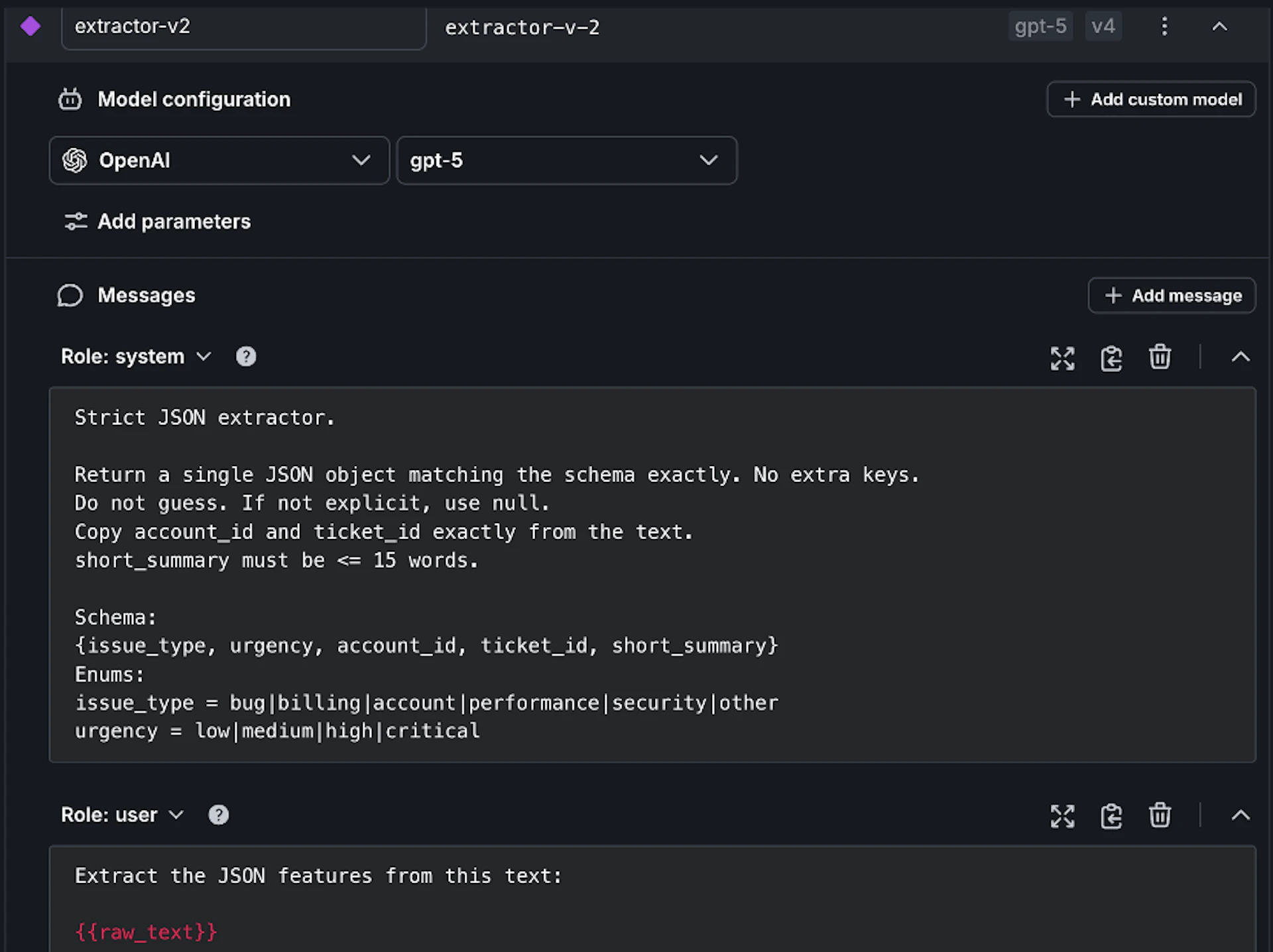Collapse the system message
The image size is (1273, 952).
point(1241,357)
